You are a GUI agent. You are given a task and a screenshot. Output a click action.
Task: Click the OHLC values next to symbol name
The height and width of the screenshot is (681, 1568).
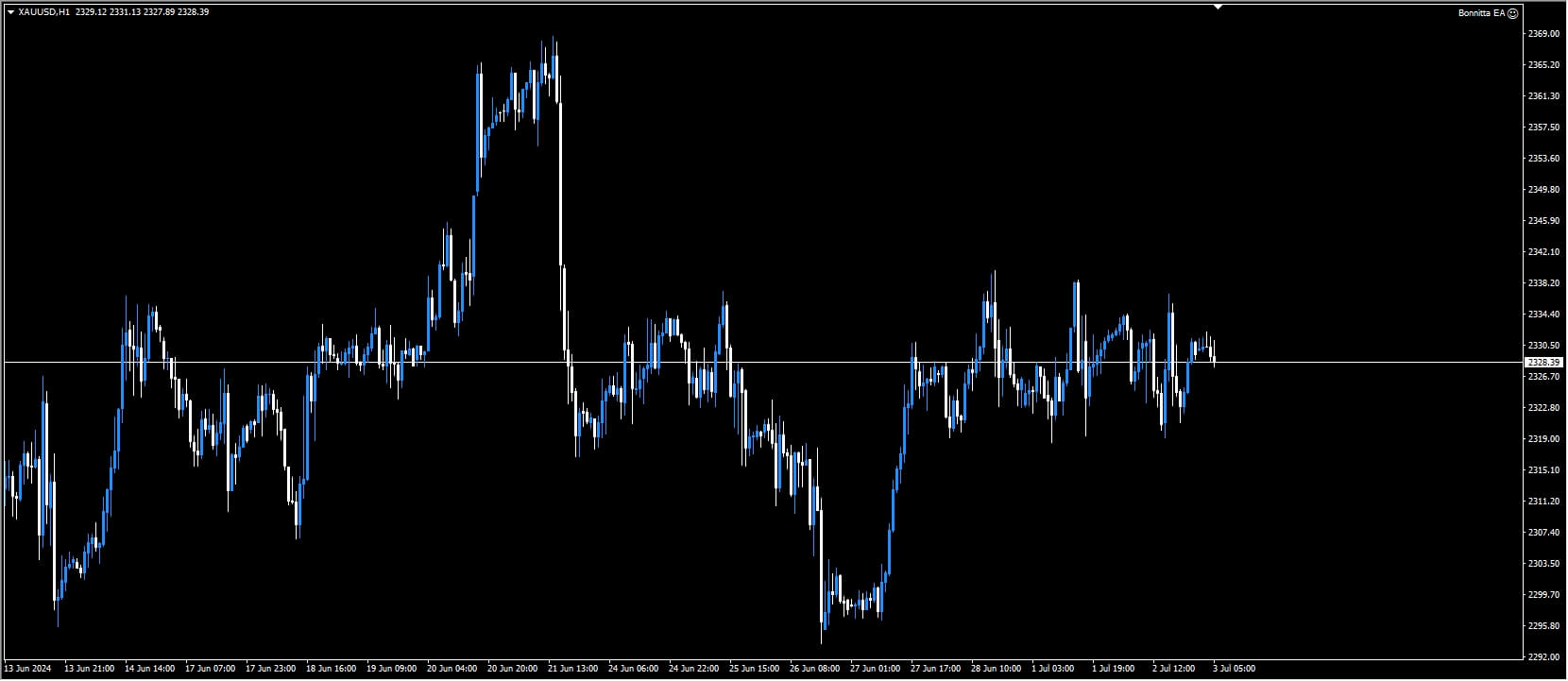tap(142, 12)
